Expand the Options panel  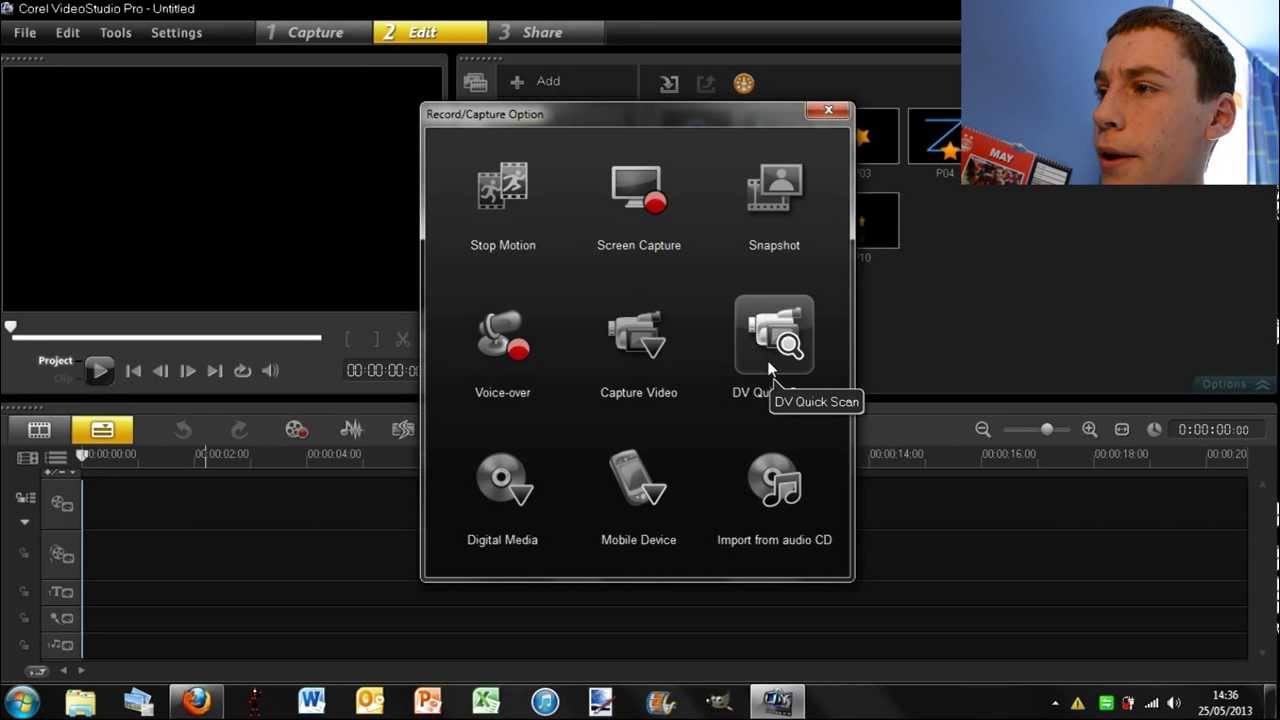coord(1235,384)
